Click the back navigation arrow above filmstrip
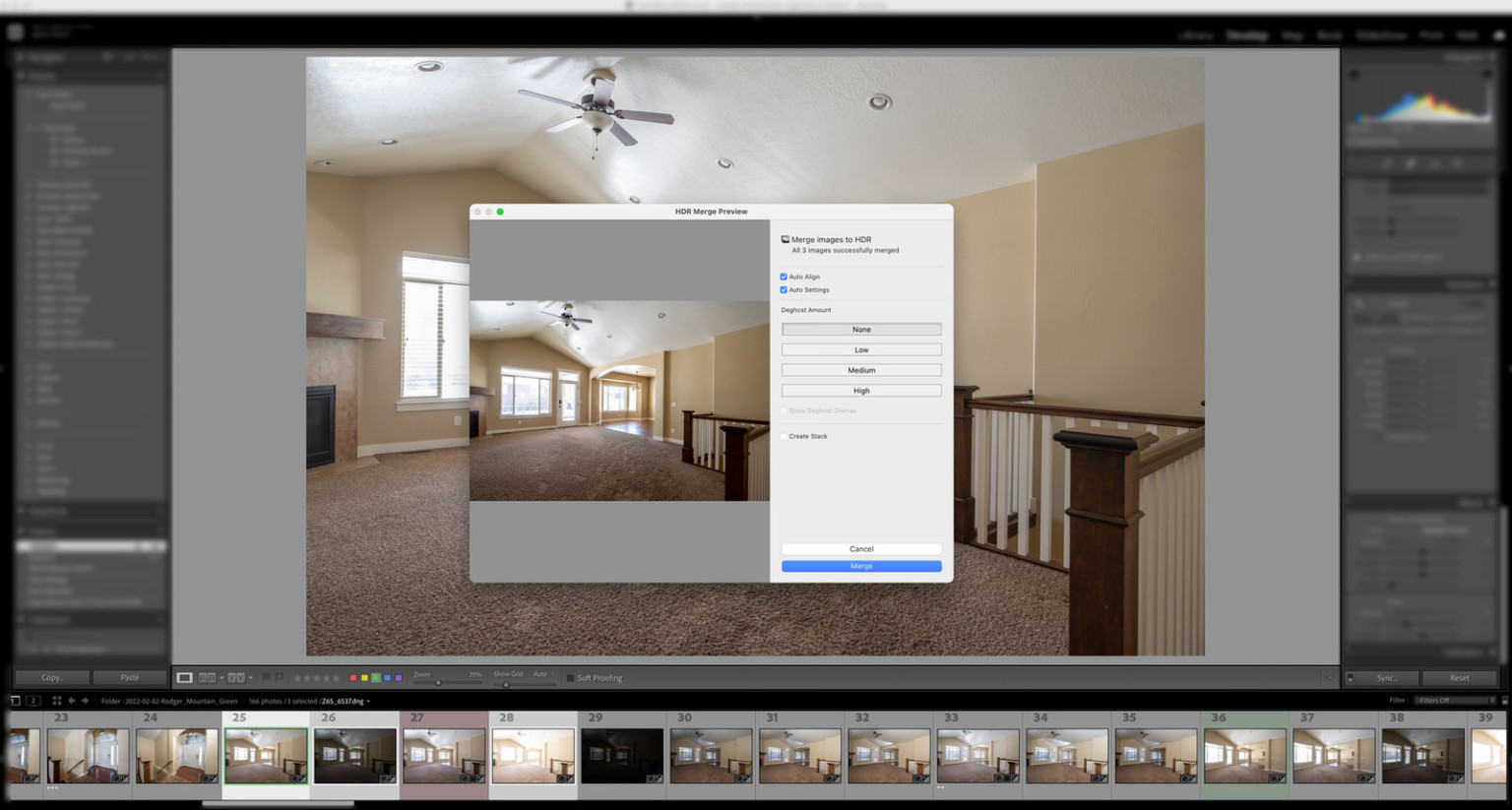The height and width of the screenshot is (810, 1512). [x=71, y=701]
